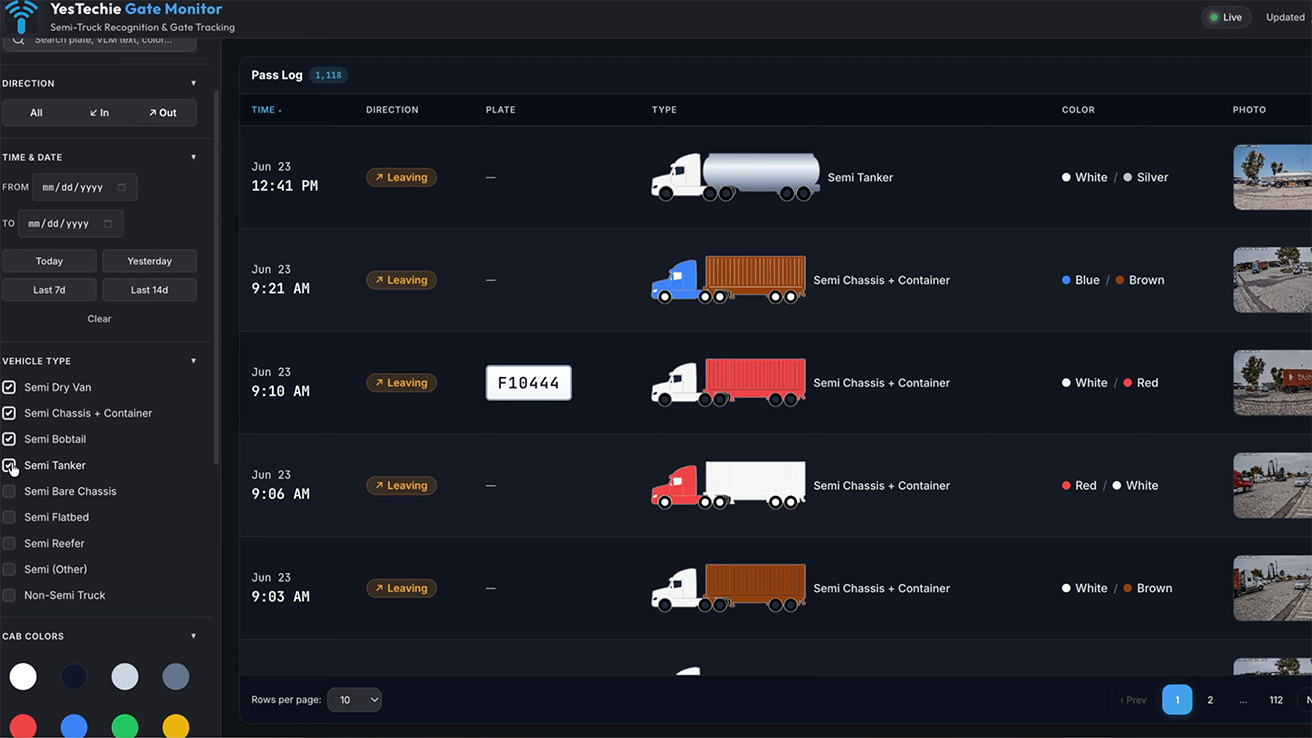Open the photo thumbnail in the 12:41 PM row
1312x738 pixels.
1272,177
